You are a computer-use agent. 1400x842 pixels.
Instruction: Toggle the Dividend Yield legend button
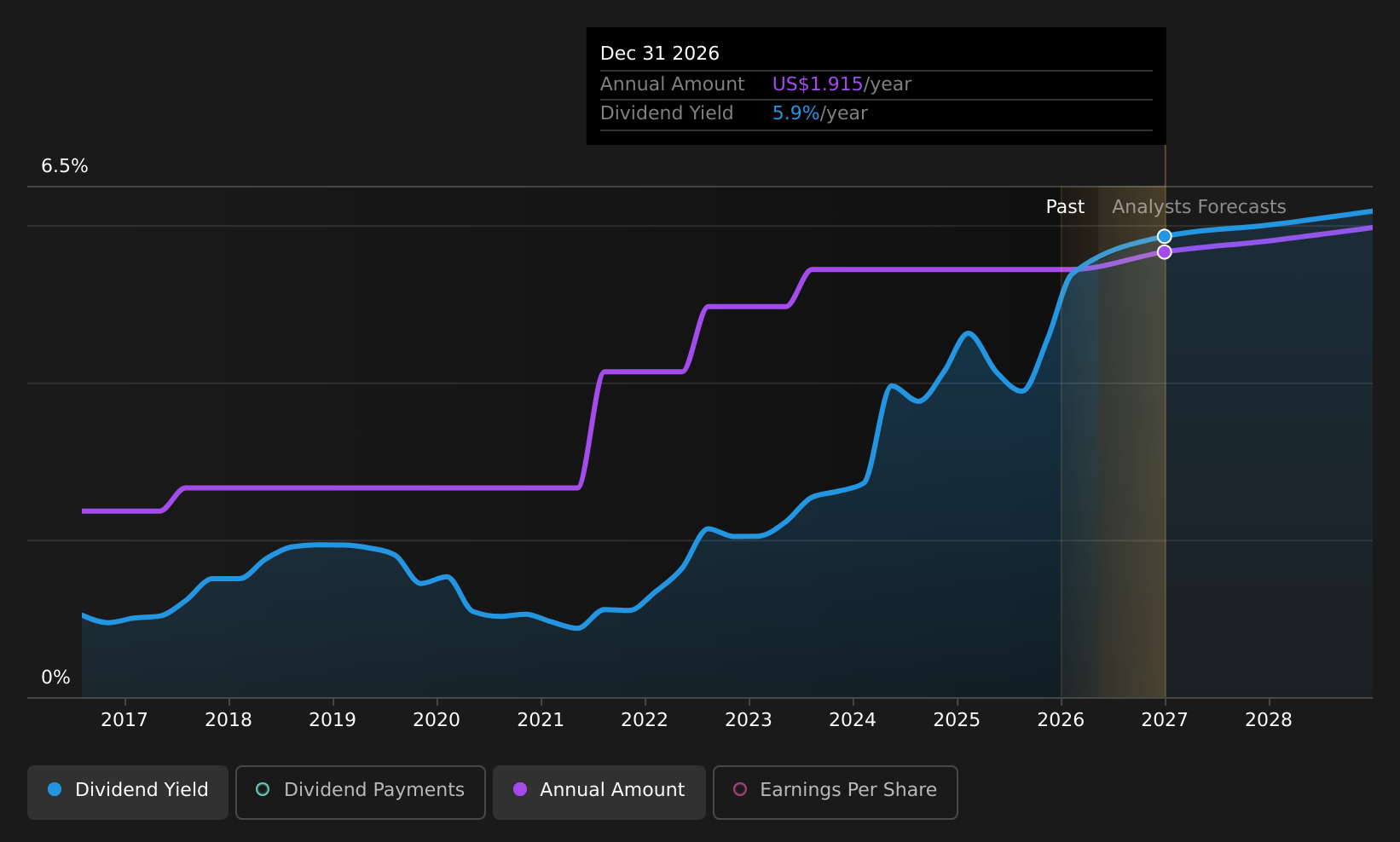pyautogui.click(x=128, y=792)
